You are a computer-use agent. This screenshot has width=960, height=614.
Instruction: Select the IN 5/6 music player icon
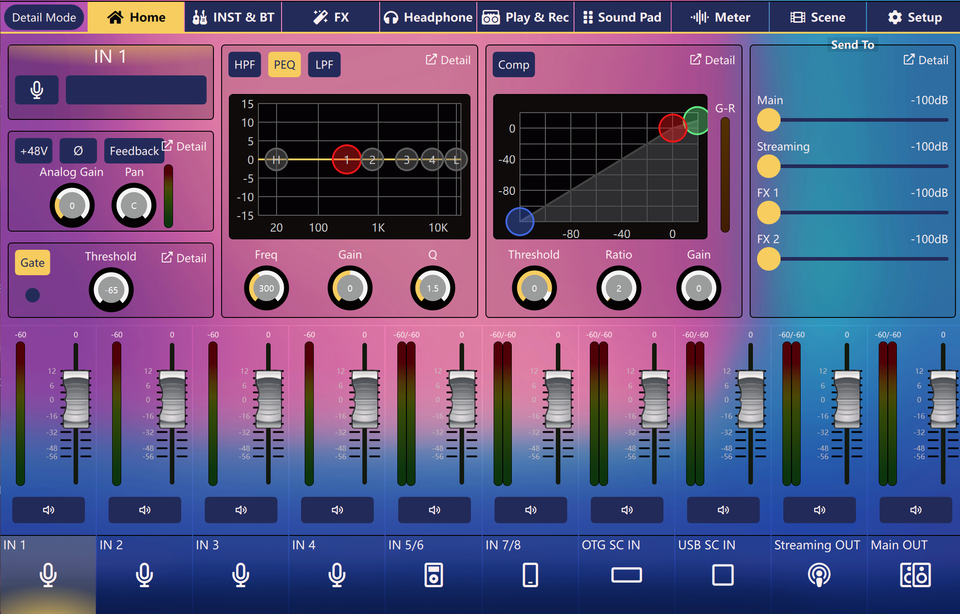coord(433,575)
